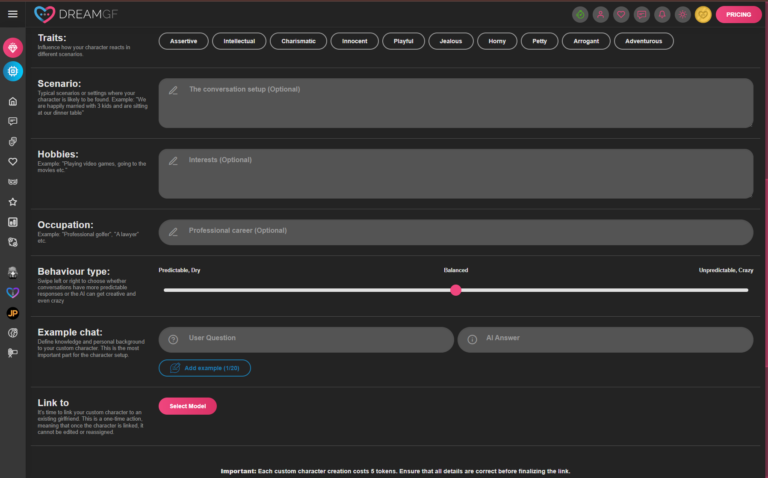The image size is (768, 478).
Task: Toggle the Assertive trait
Action: (184, 41)
